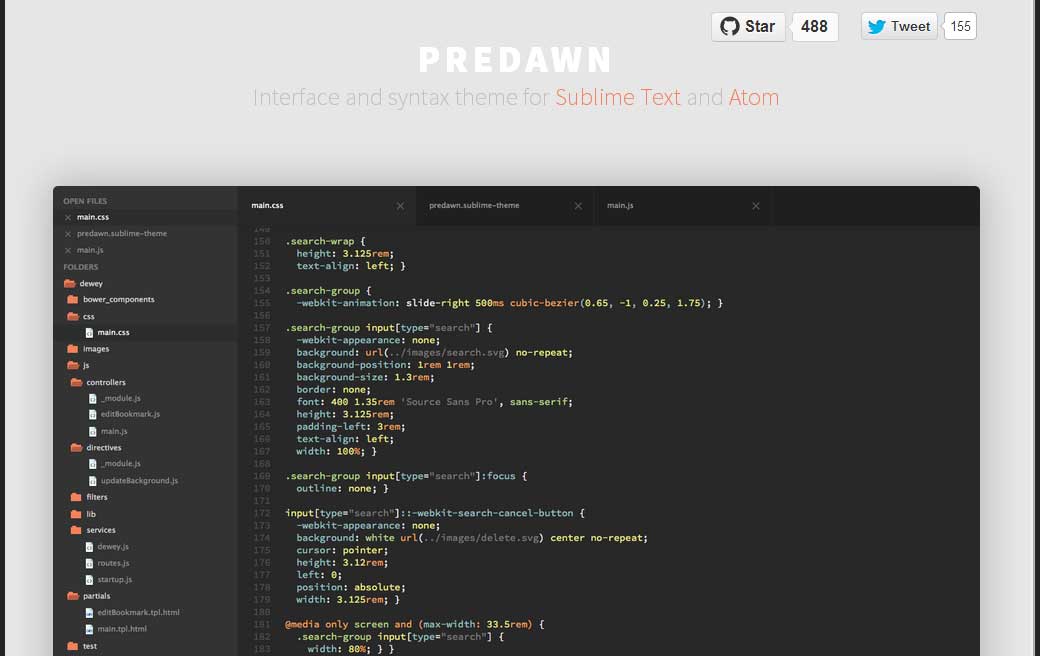This screenshot has height=656, width=1040.
Task: Click the folder icon beside partials
Action: coord(74,595)
